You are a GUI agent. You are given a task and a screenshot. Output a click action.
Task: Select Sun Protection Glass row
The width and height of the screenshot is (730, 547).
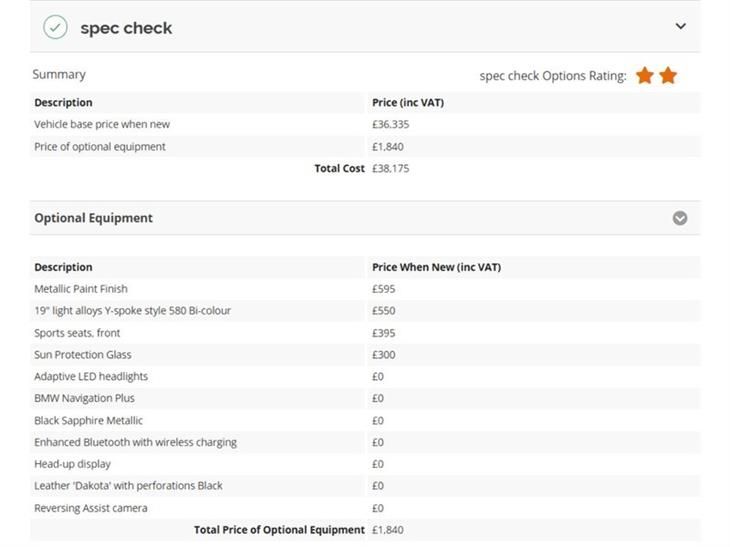(x=365, y=355)
